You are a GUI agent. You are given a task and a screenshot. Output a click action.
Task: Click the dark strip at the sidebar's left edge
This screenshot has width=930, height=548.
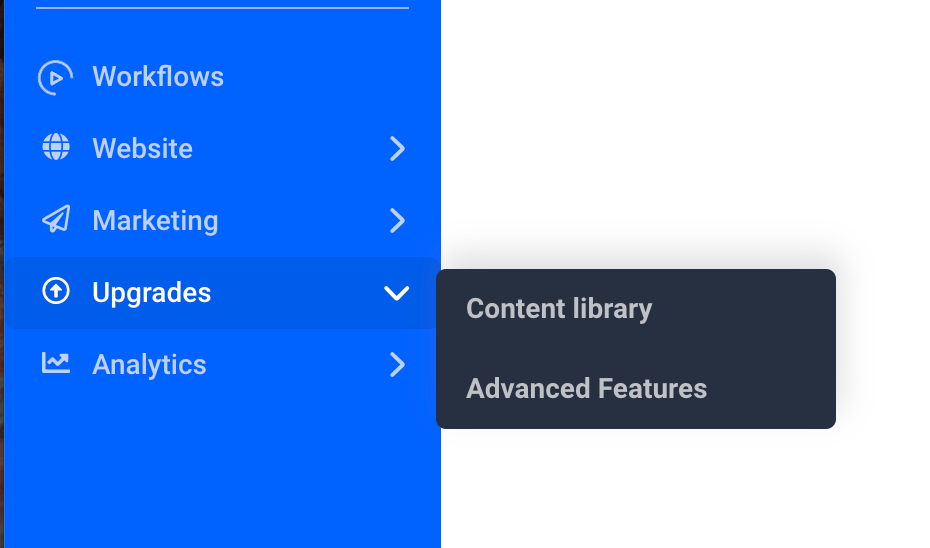tap(2, 274)
